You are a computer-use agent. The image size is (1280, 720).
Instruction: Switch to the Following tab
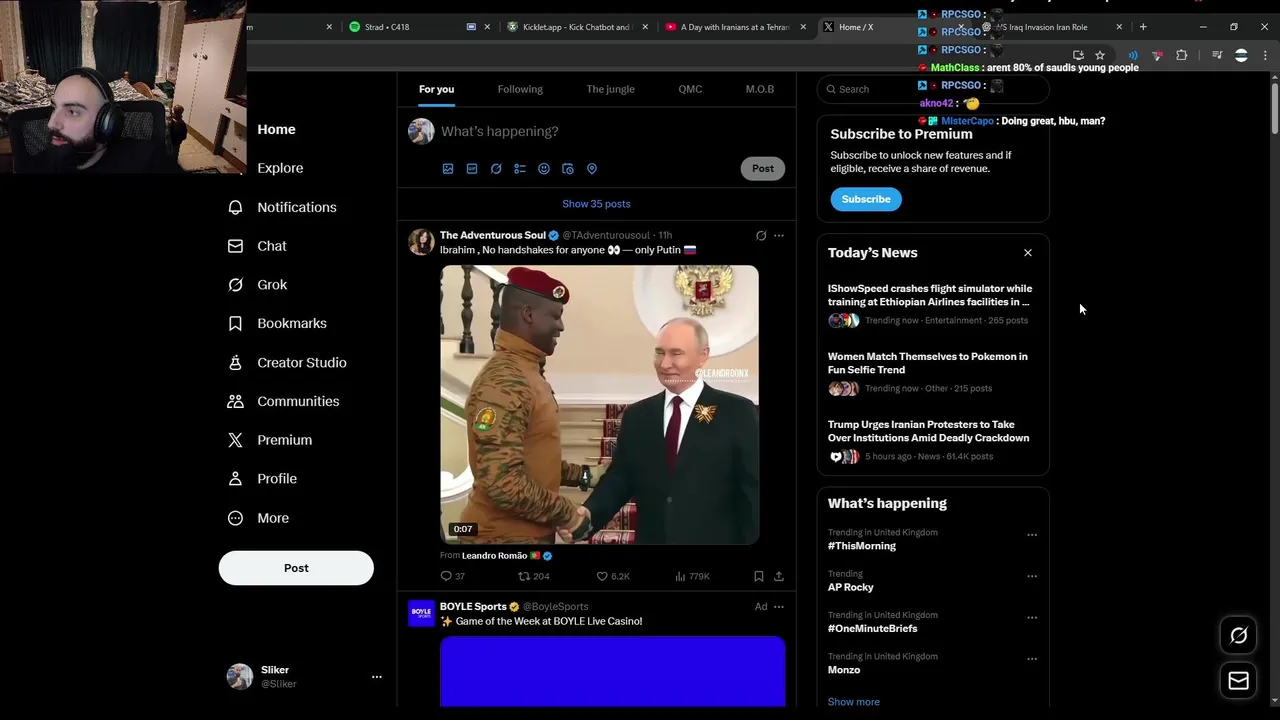click(520, 89)
